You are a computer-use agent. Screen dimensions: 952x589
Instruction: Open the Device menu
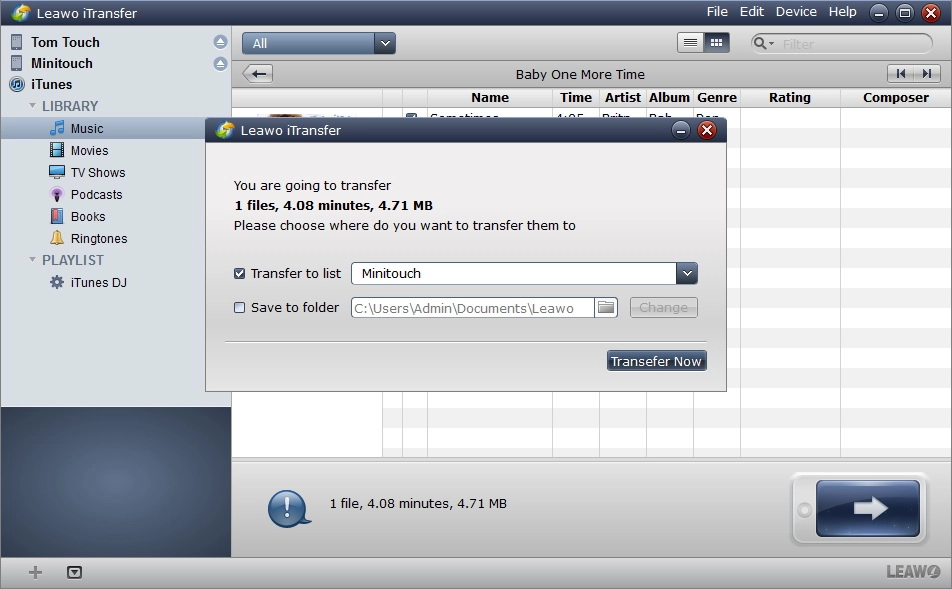pyautogui.click(x=796, y=12)
